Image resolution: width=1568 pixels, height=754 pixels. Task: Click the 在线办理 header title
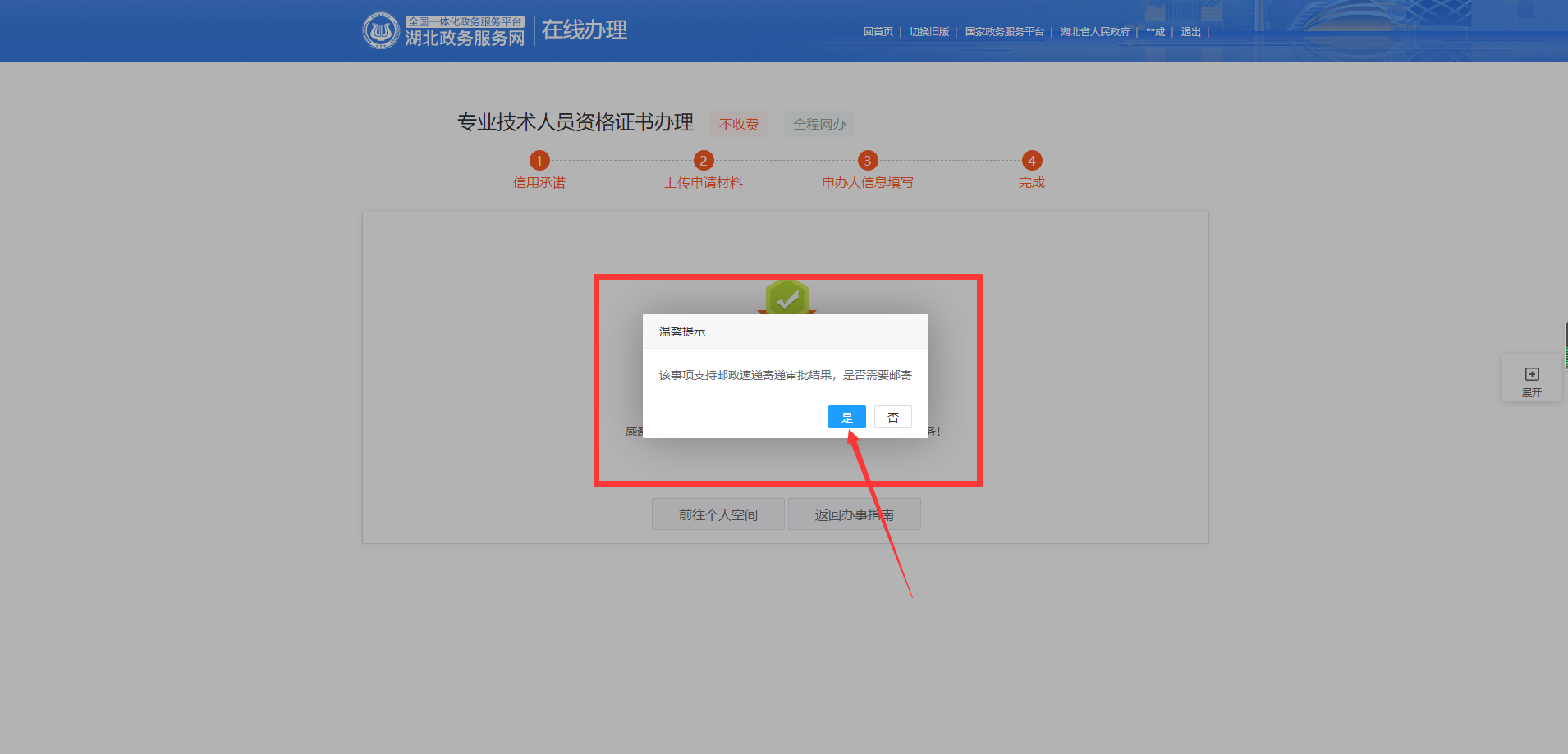tap(585, 30)
